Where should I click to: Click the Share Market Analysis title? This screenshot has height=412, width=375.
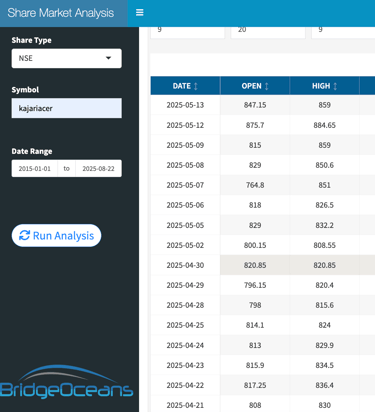[61, 13]
